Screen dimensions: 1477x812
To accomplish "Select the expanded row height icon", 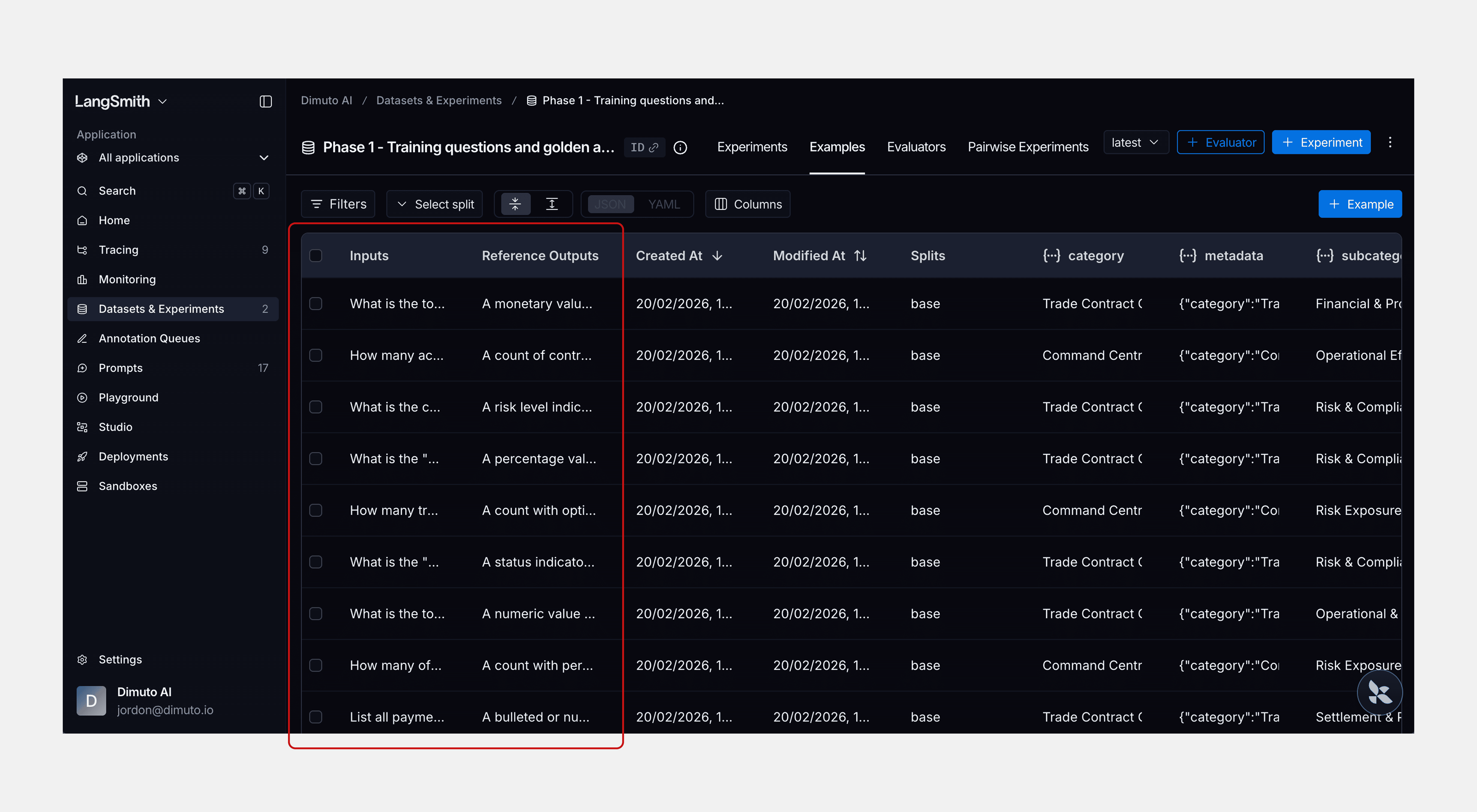I will tap(552, 204).
